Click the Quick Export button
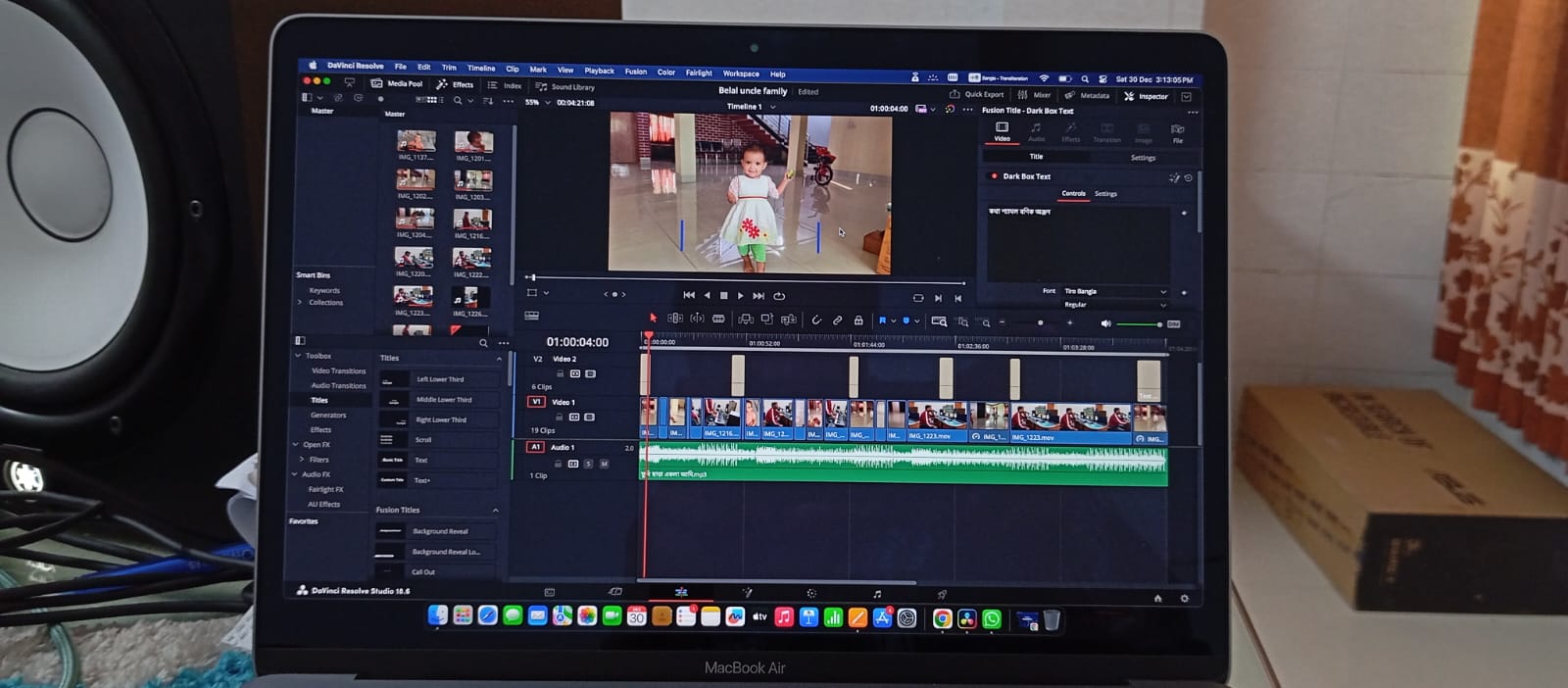Screen dimensions: 1568x688 (x=977, y=95)
